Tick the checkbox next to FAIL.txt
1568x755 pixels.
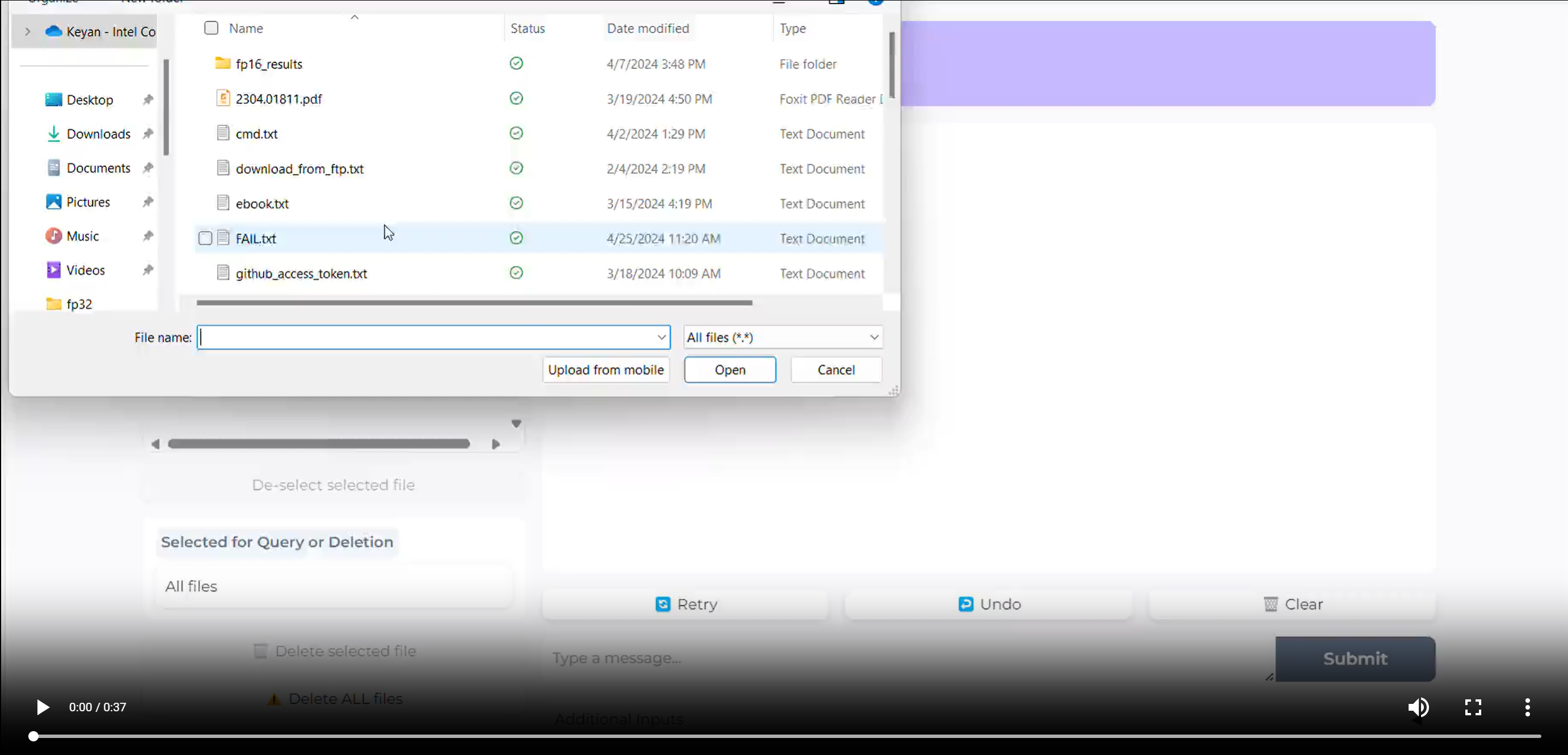click(205, 238)
